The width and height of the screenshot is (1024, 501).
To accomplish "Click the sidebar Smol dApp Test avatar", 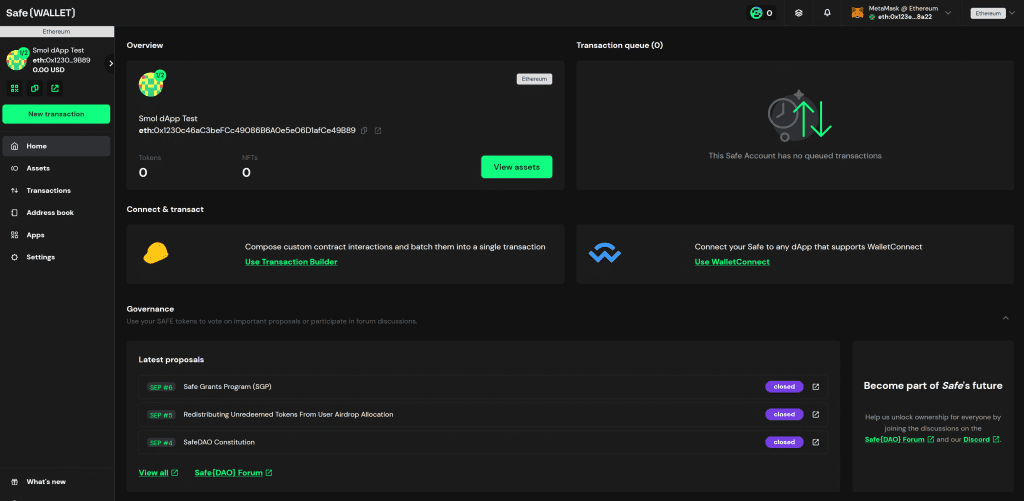I will (17, 59).
